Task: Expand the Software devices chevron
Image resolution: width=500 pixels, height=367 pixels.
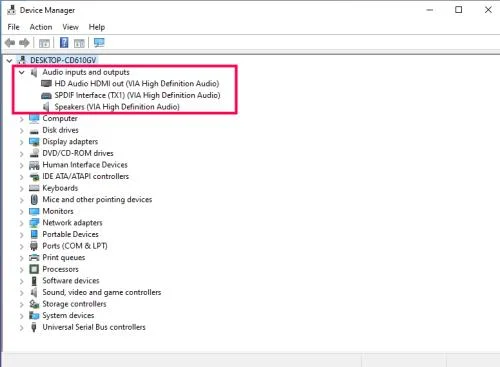Action: 22,281
